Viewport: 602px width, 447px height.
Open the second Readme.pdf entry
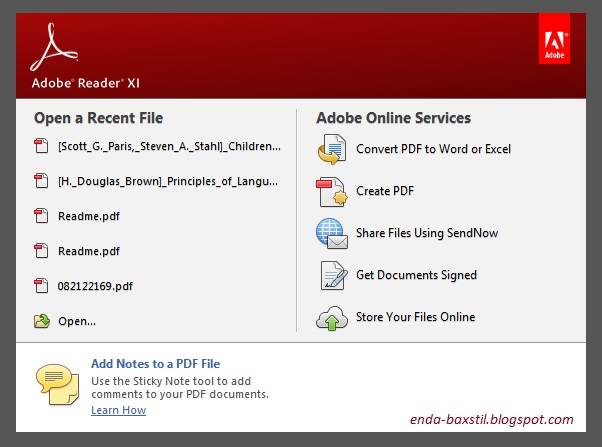click(x=89, y=251)
